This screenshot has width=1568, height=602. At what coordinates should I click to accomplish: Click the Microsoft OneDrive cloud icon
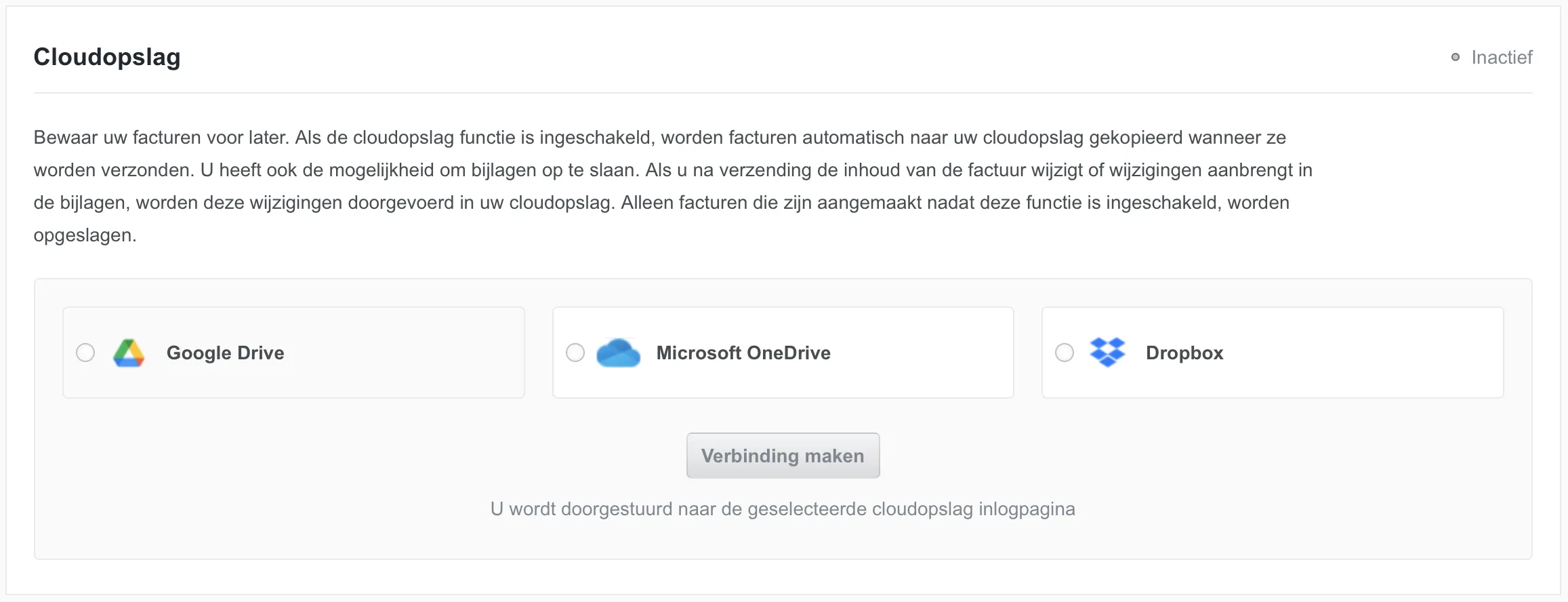(618, 353)
